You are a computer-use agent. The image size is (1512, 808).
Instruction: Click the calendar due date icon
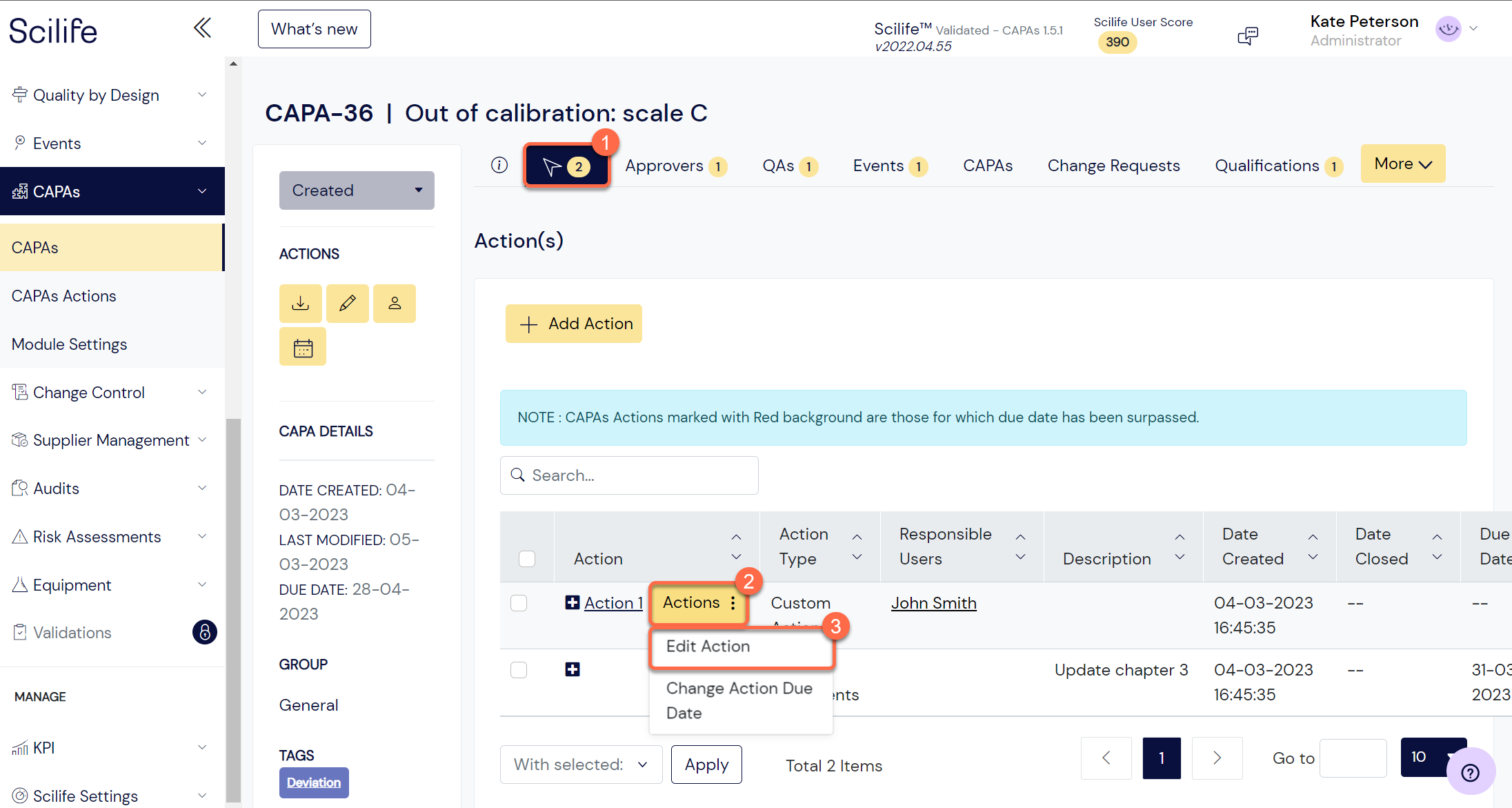click(303, 347)
